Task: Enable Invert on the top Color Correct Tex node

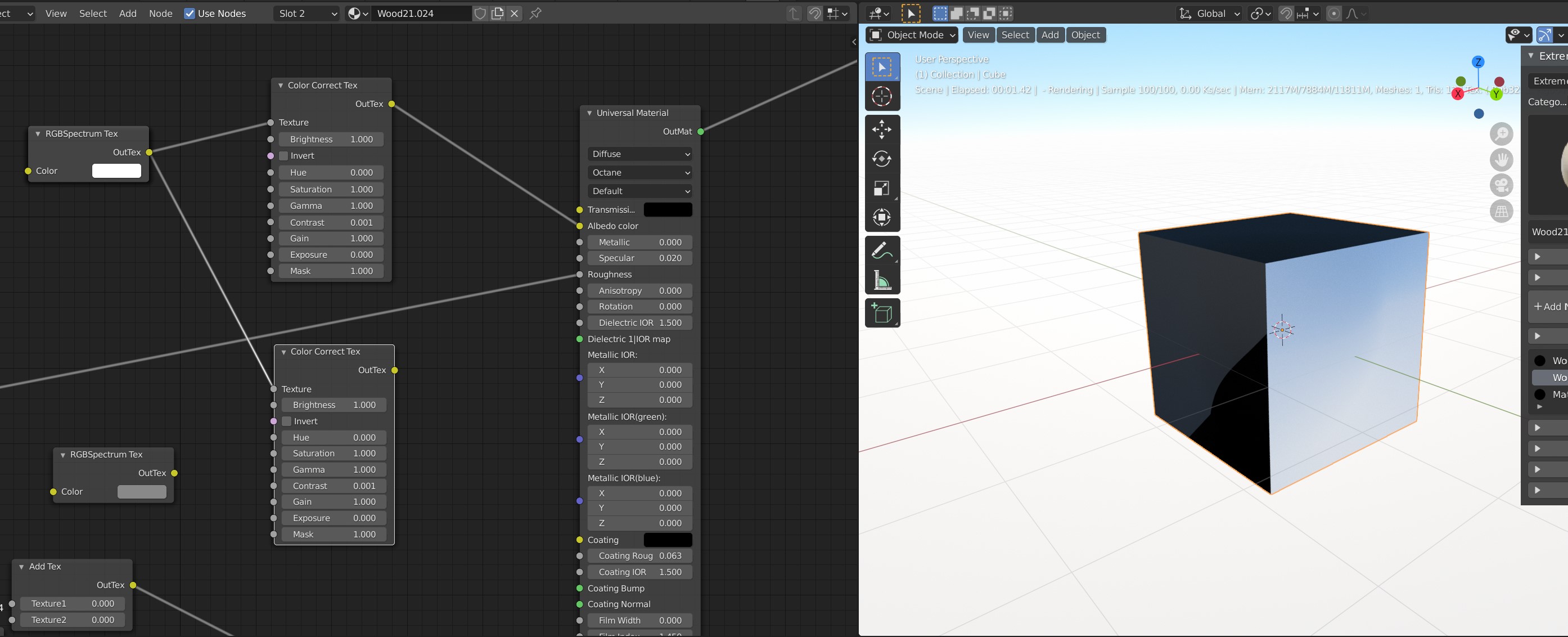Action: pos(283,156)
